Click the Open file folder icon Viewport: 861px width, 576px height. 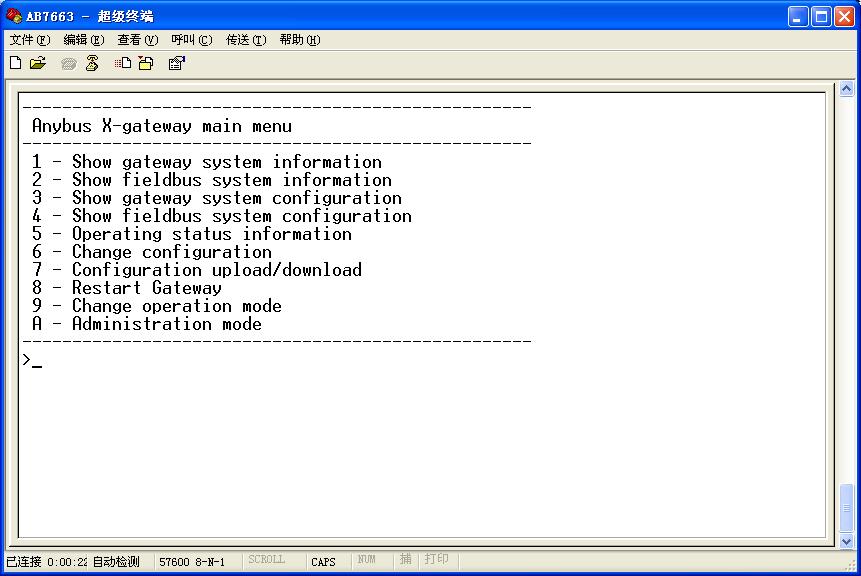coord(38,64)
